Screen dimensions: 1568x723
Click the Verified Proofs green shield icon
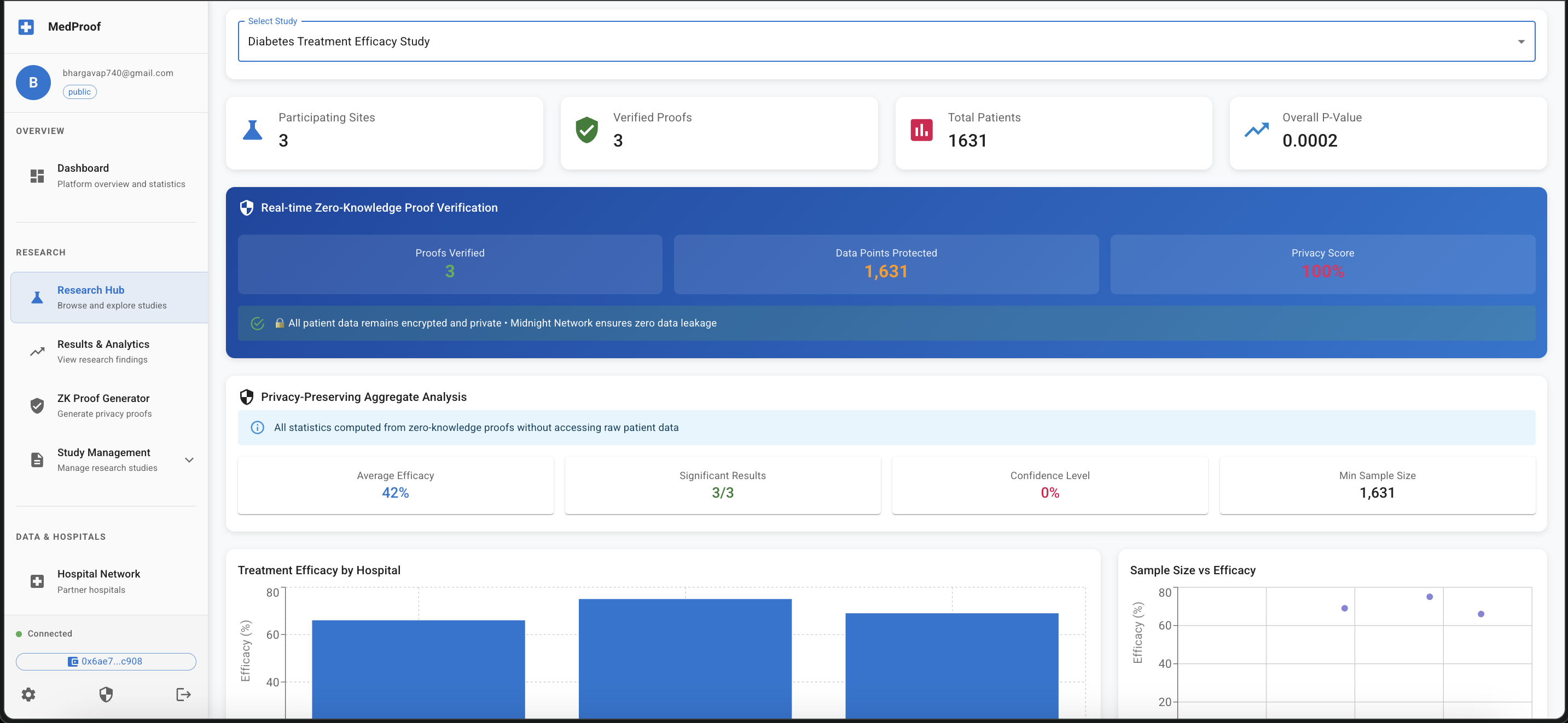point(586,130)
